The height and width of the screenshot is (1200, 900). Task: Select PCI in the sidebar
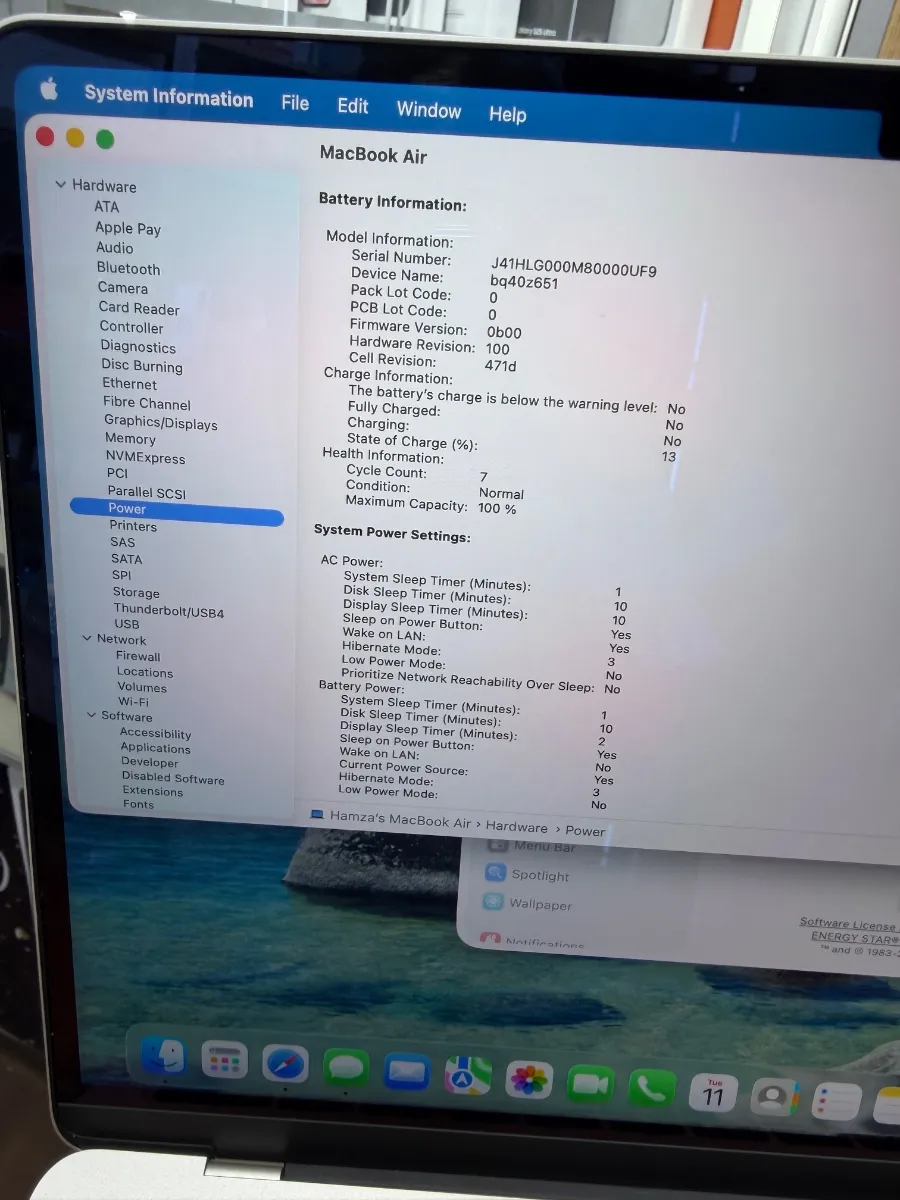(118, 473)
